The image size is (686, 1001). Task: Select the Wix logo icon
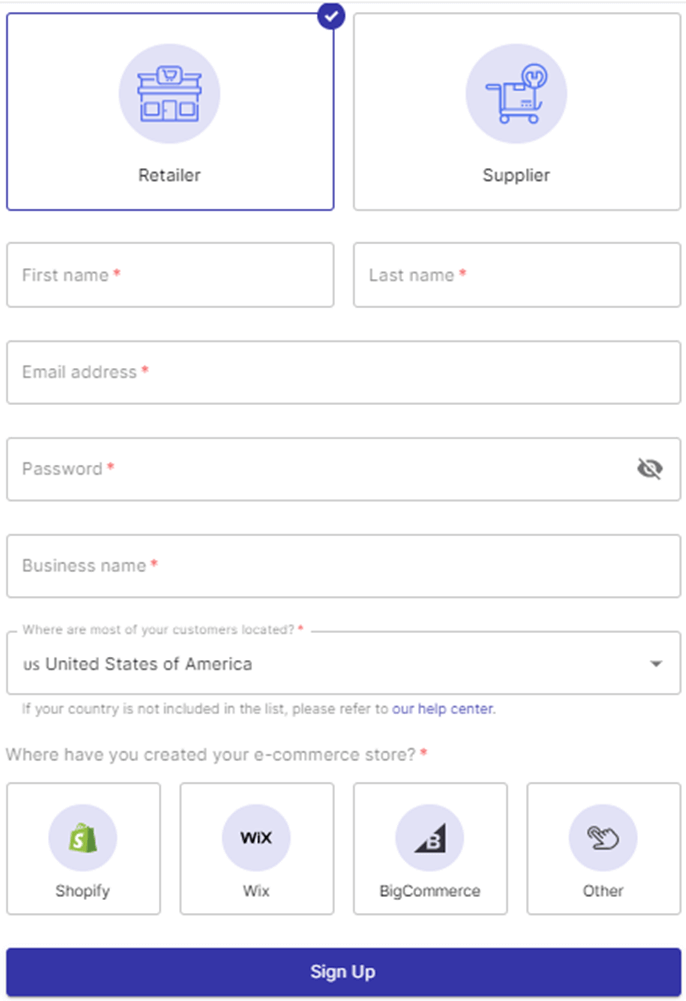256,838
